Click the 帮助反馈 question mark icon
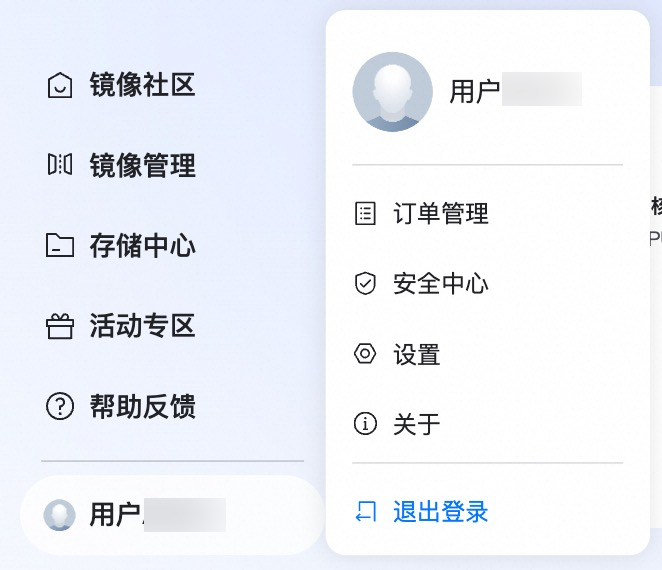Screen dimensions: 662x570 (x=60, y=406)
